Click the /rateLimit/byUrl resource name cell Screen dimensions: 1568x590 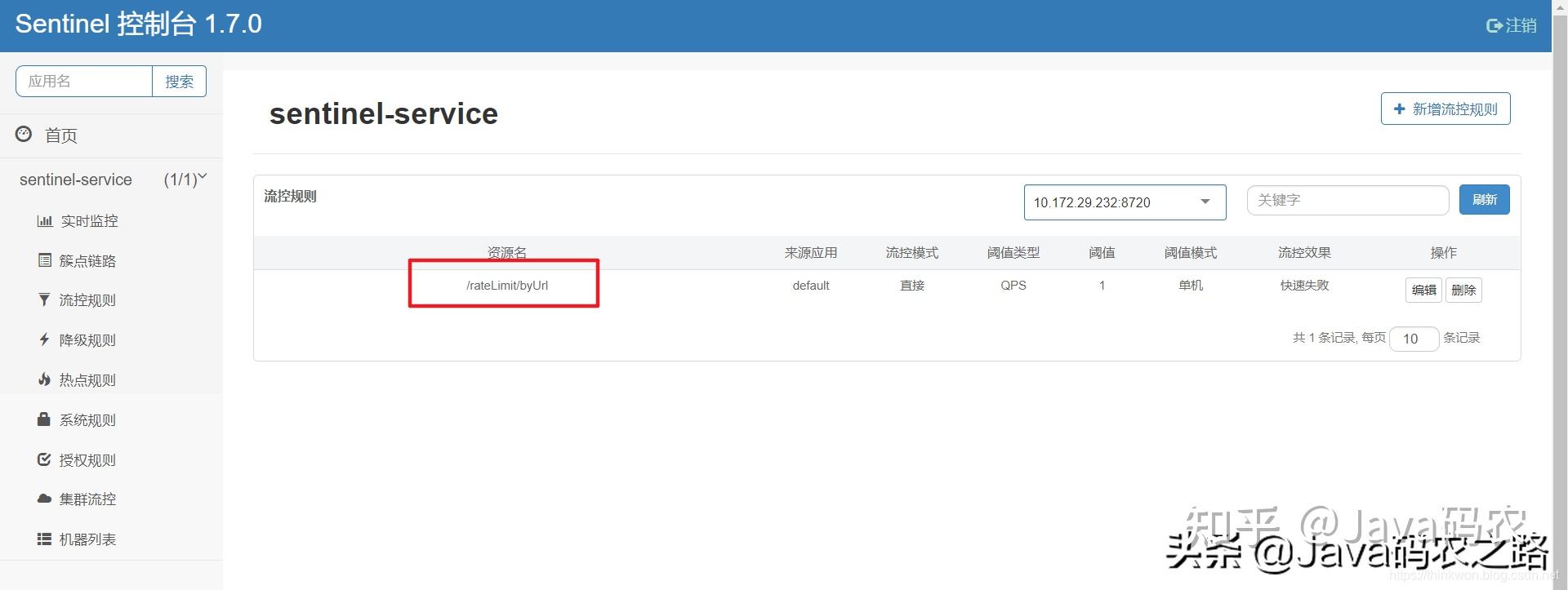pos(507,286)
